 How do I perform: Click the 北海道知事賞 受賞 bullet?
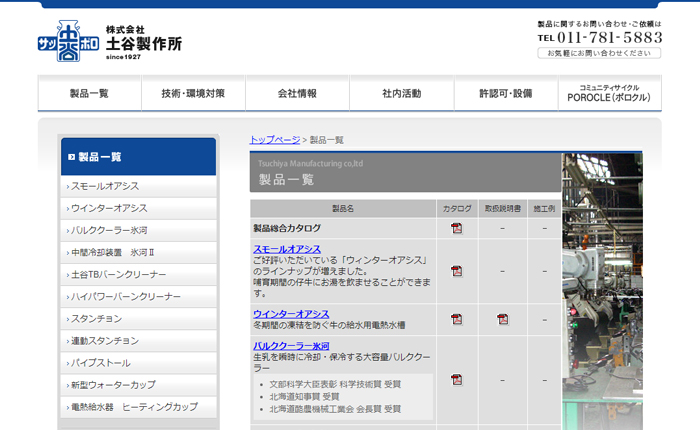click(x=304, y=397)
